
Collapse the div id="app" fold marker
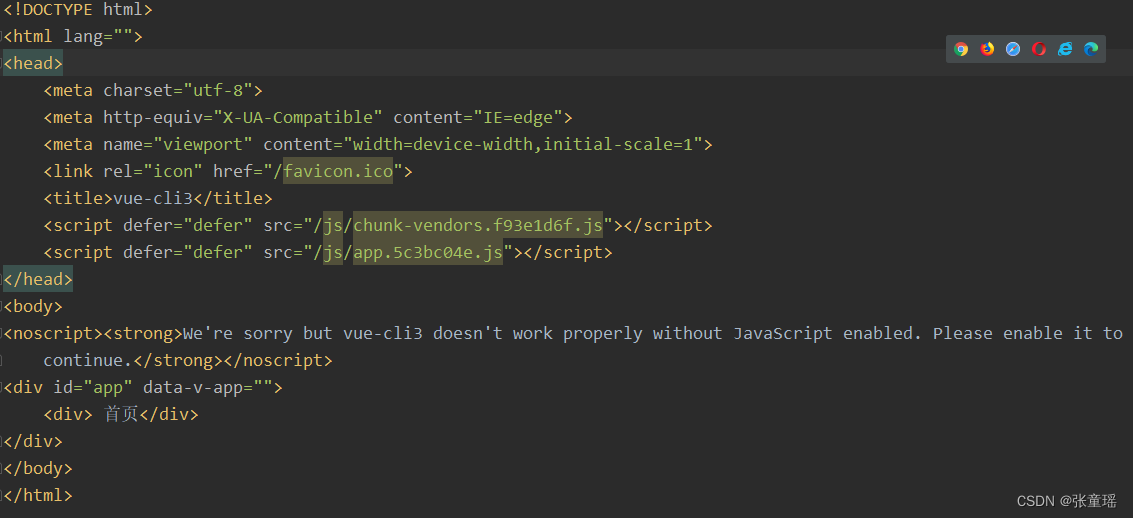pyautogui.click(x=2, y=388)
